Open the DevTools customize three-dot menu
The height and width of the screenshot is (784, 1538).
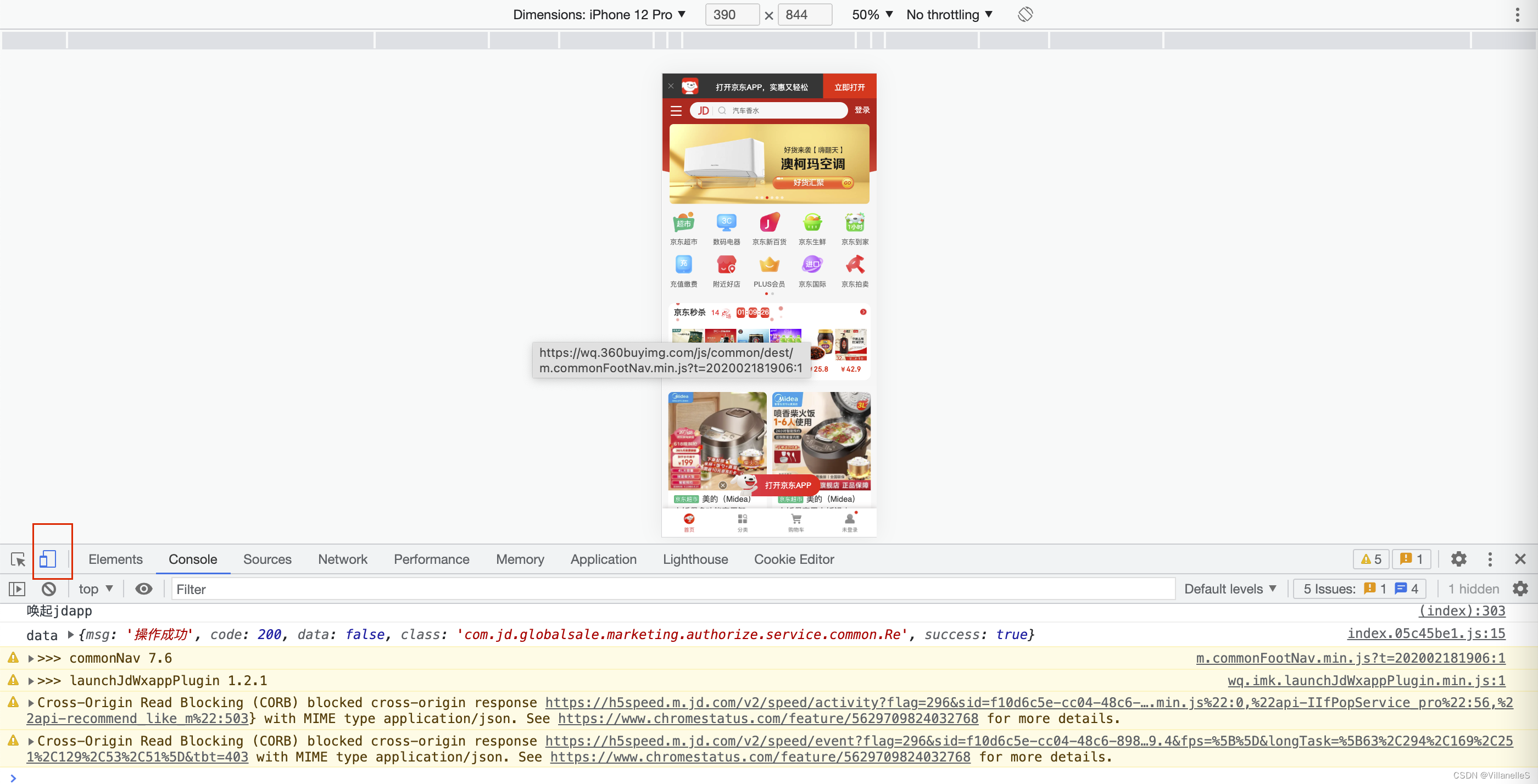1490,559
